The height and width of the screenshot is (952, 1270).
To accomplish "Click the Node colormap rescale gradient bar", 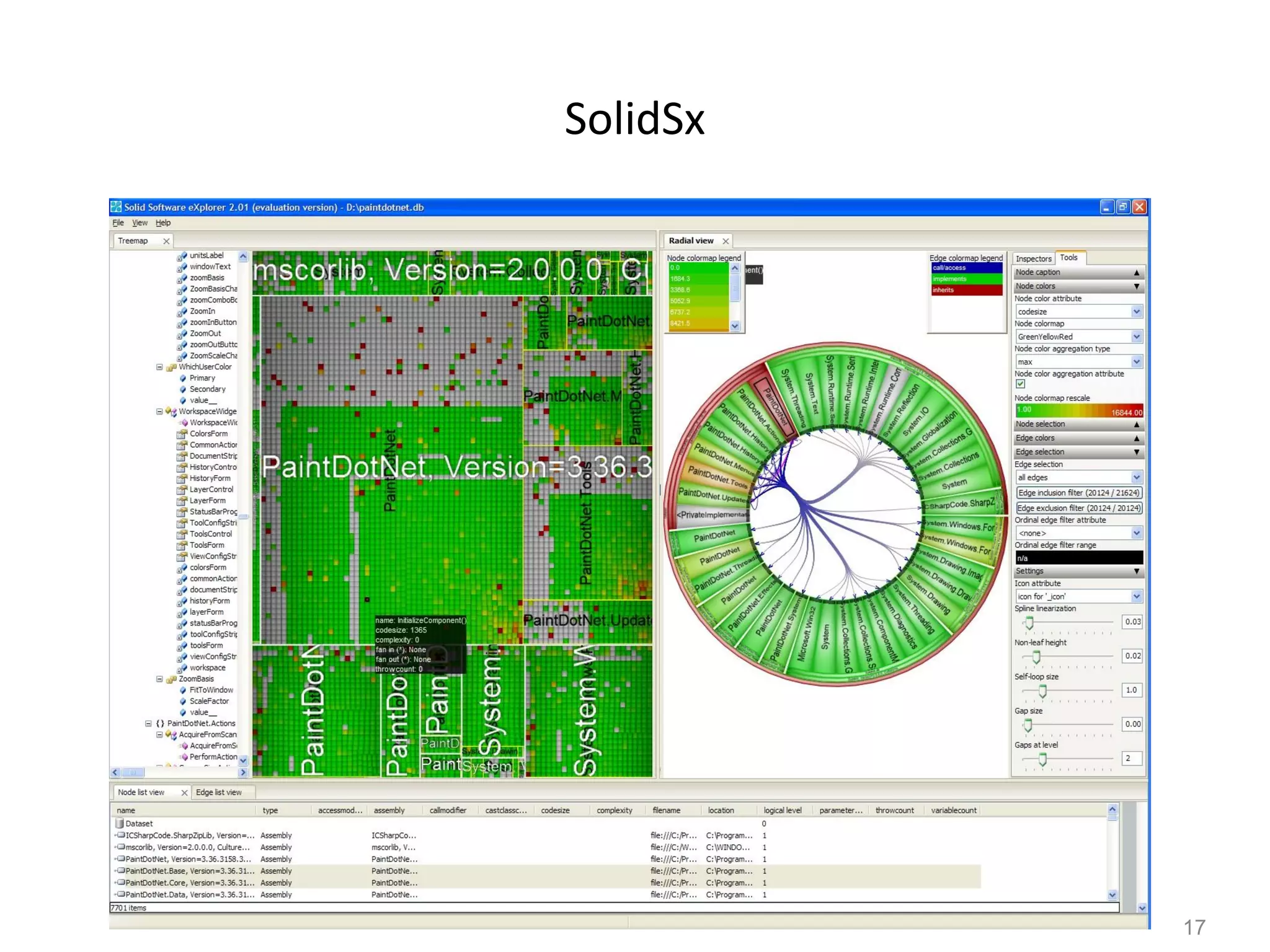I will point(1079,411).
